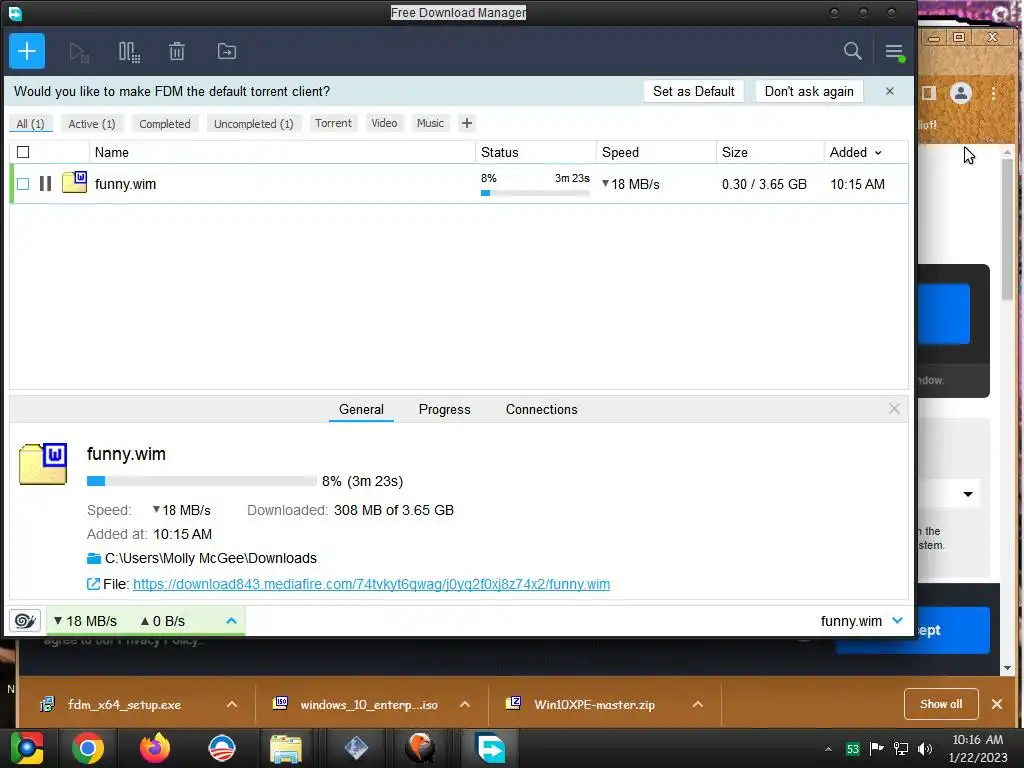1024x768 pixels.
Task: Tick the checkbox for funny.wim row
Action: [23, 184]
